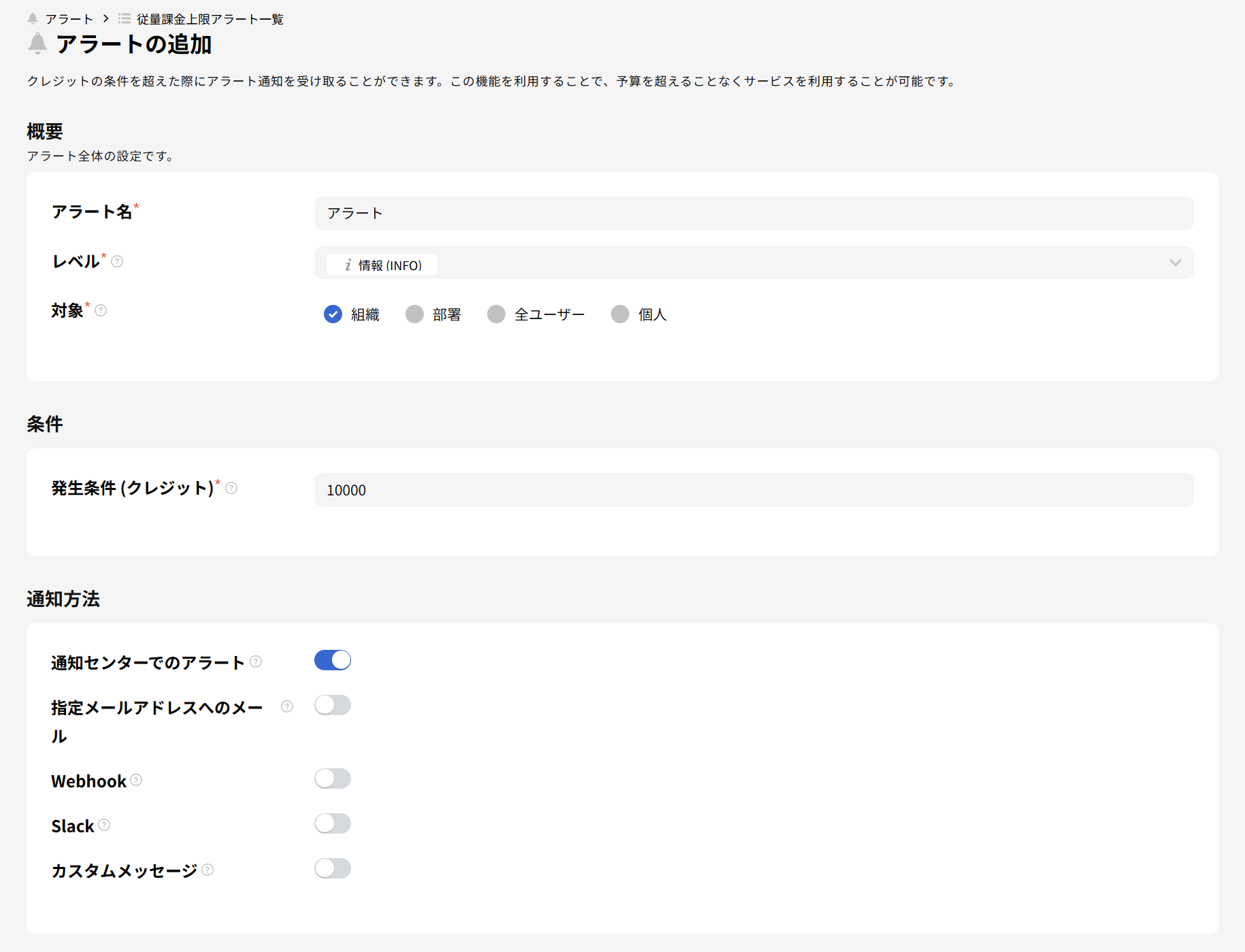Open help for the Webhook option
Viewport: 1245px width, 952px height.
coord(137,781)
